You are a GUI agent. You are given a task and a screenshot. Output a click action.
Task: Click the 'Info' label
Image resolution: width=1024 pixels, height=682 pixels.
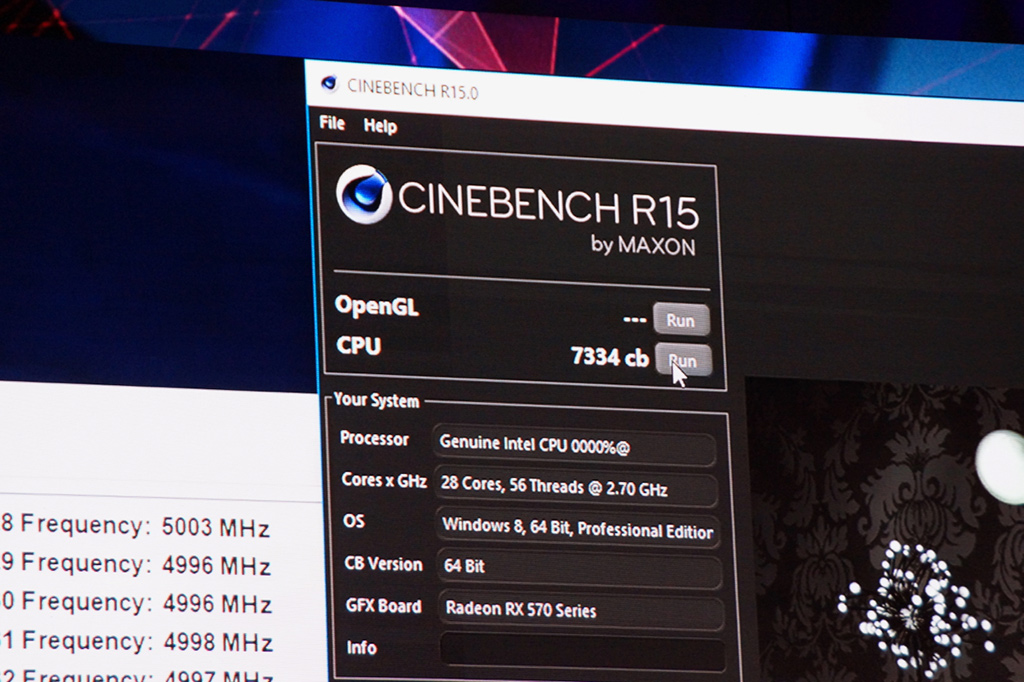click(x=362, y=647)
